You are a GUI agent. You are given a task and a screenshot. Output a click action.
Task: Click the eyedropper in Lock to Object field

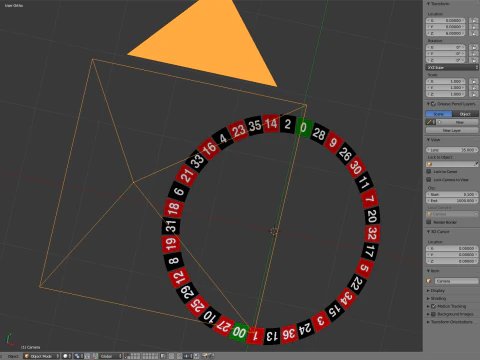coord(476,164)
